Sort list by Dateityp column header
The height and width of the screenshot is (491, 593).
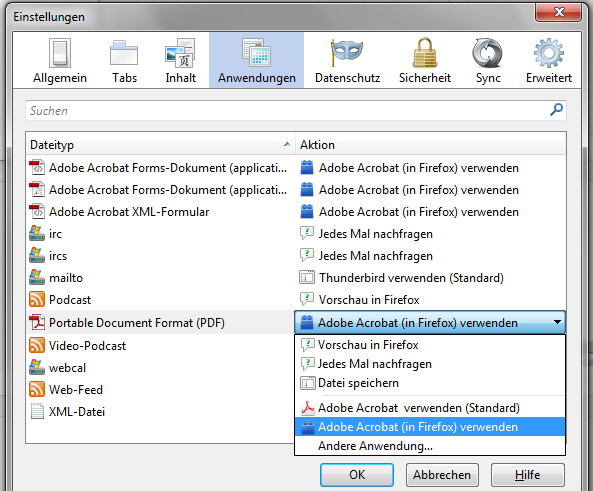160,145
